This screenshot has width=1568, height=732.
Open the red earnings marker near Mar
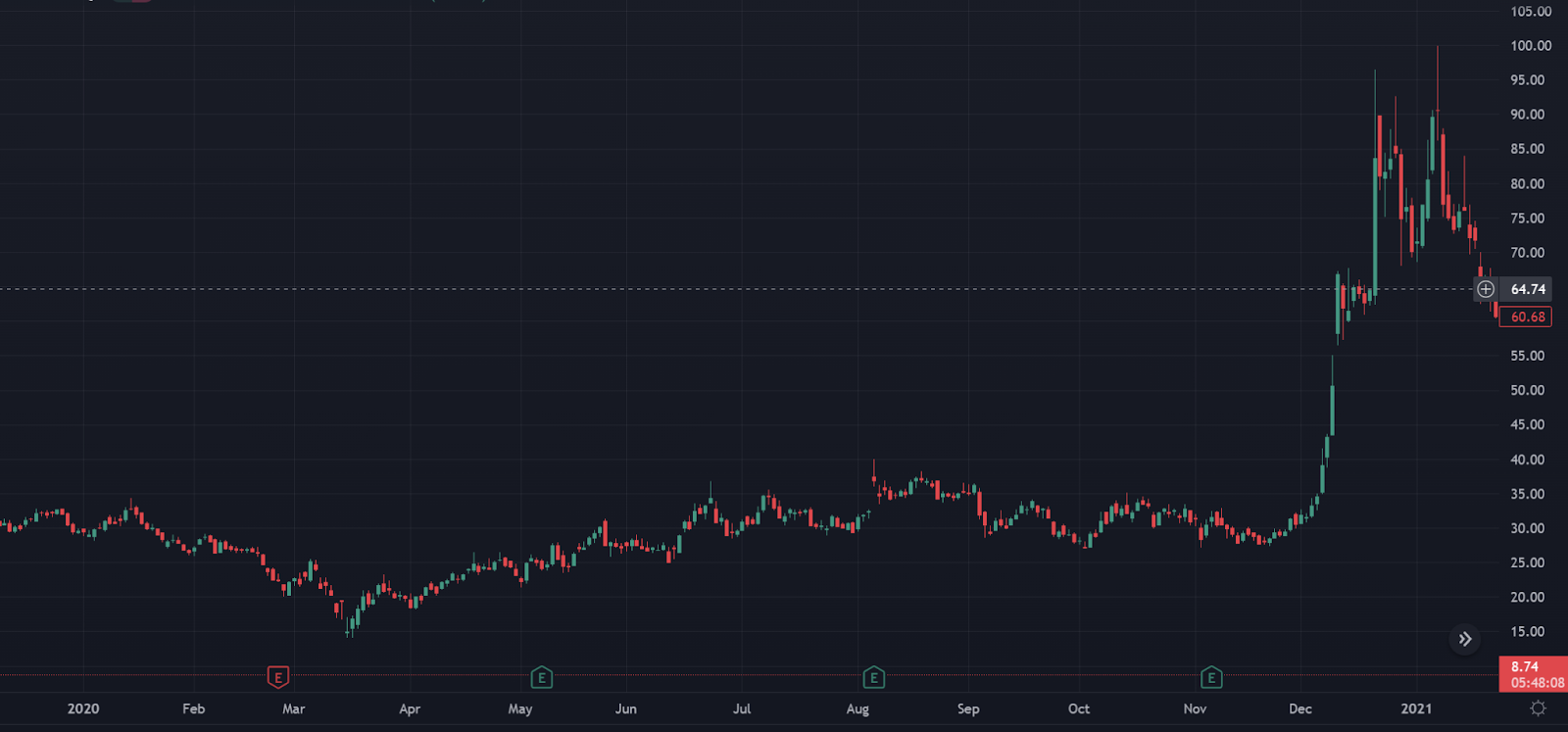pyautogui.click(x=278, y=677)
